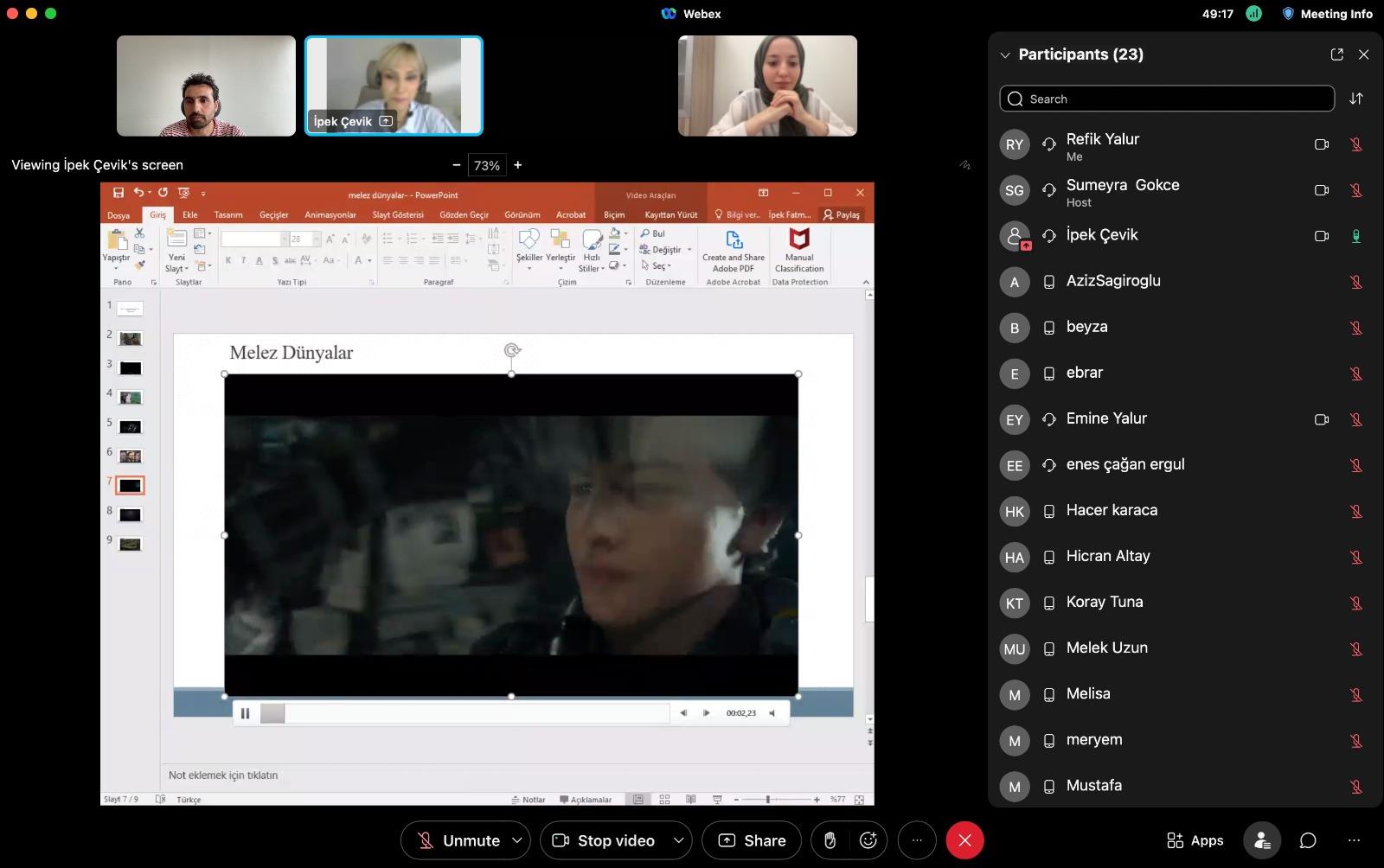The height and width of the screenshot is (868, 1384).
Task: Open panel options ellipsis at bottom right
Action: pos(1354,840)
